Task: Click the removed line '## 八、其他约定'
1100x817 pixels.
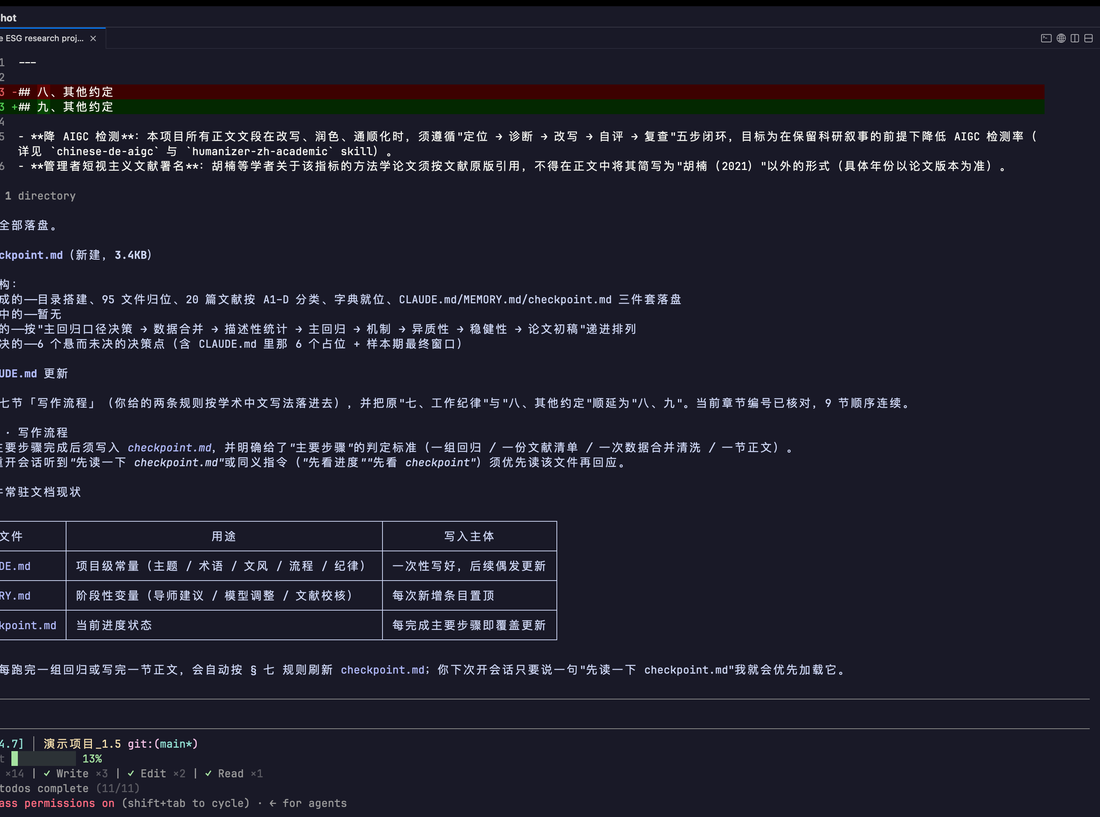Action: [x=522, y=92]
